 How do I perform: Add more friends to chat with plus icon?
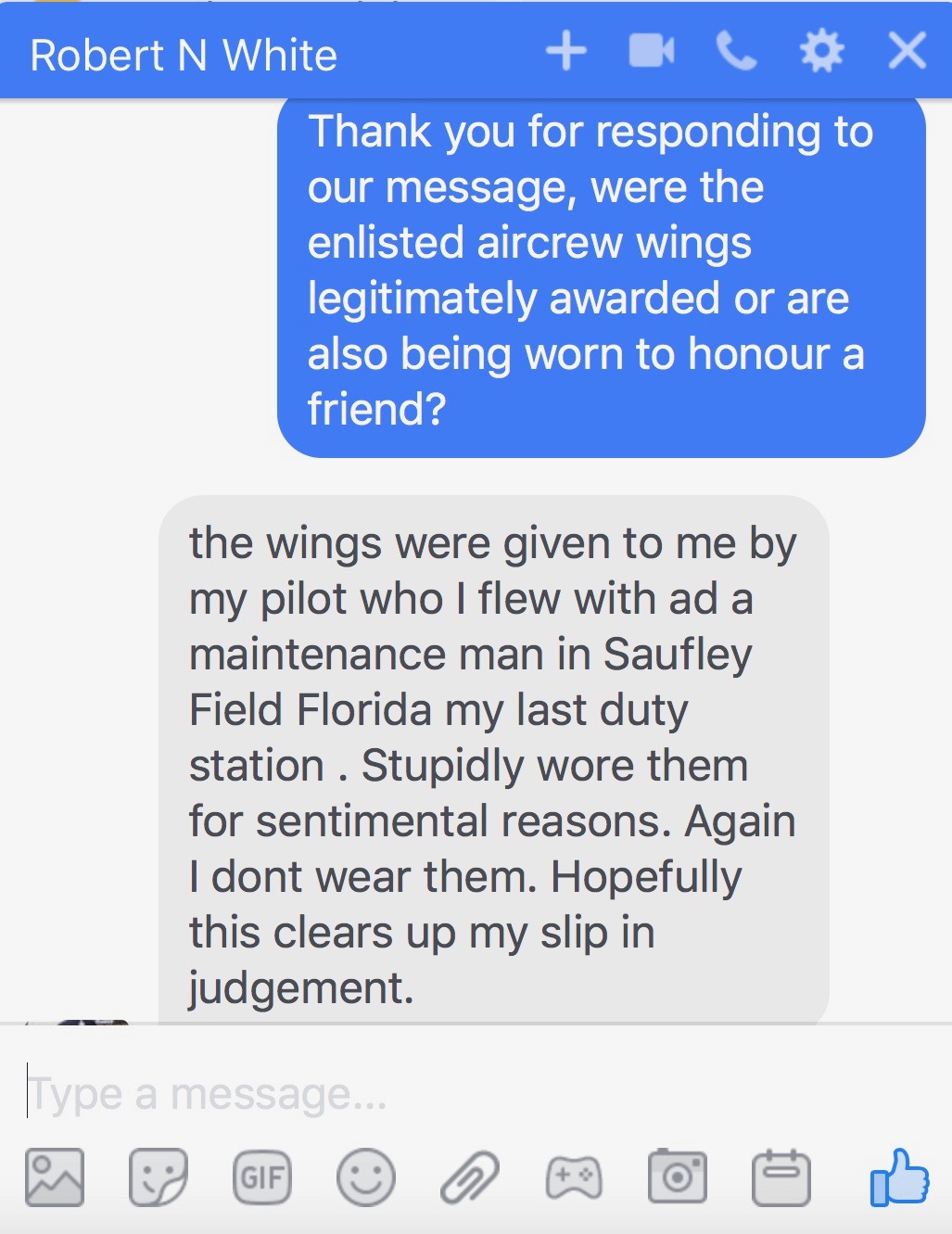[x=565, y=51]
